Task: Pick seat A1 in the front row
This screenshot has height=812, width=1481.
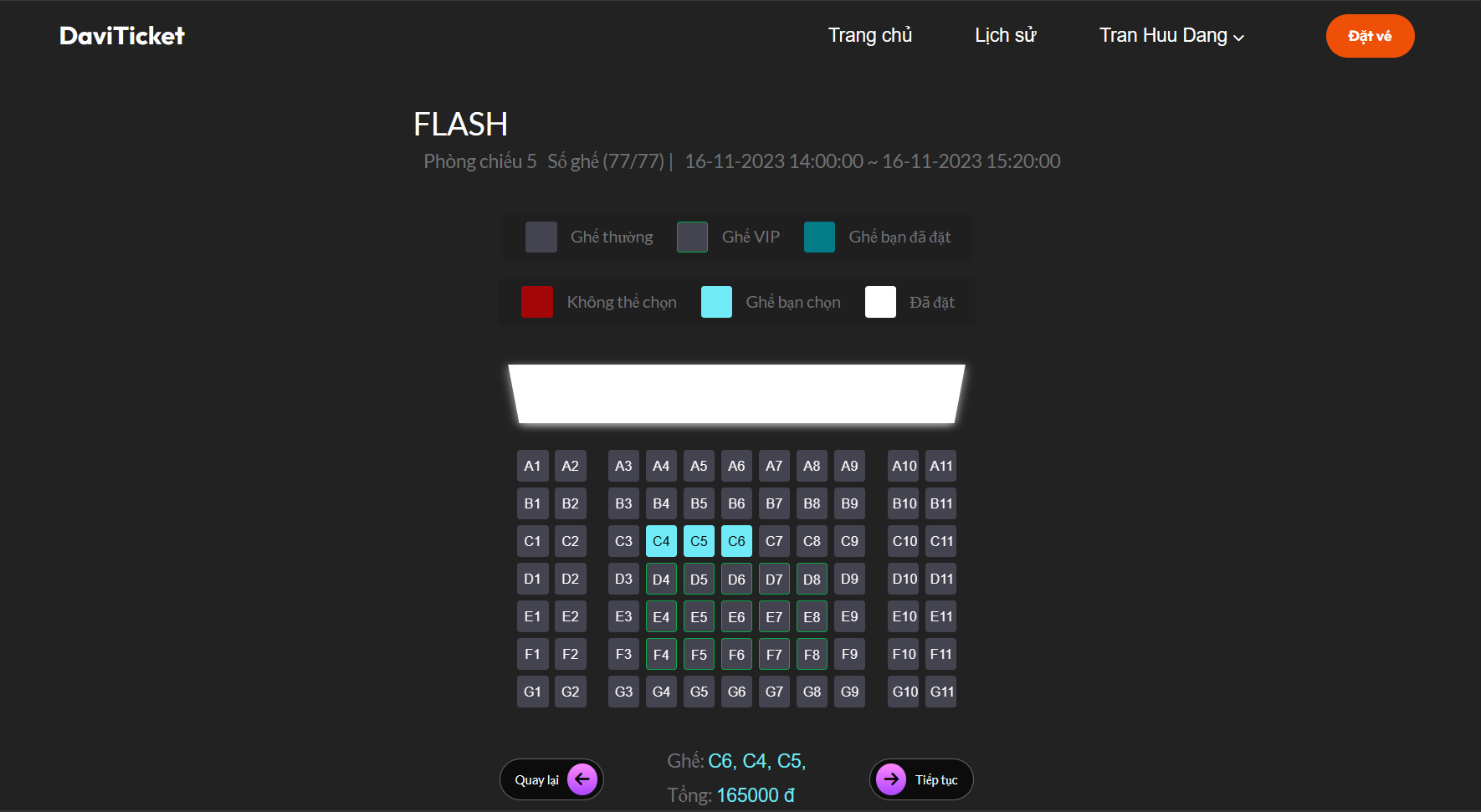Action: click(x=532, y=466)
